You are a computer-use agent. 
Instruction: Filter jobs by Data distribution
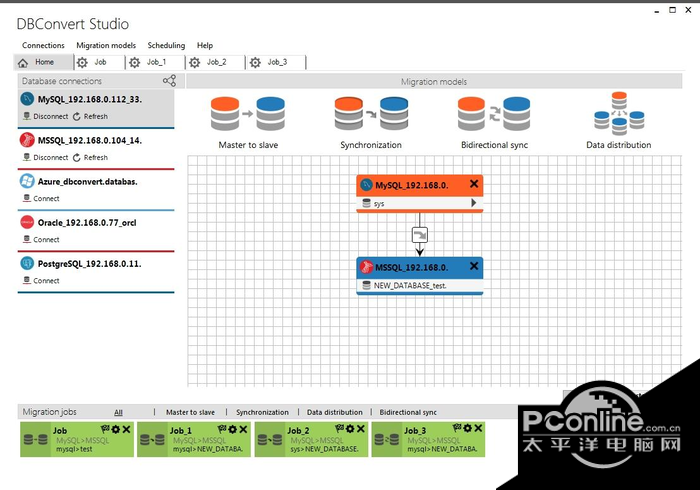tap(334, 412)
